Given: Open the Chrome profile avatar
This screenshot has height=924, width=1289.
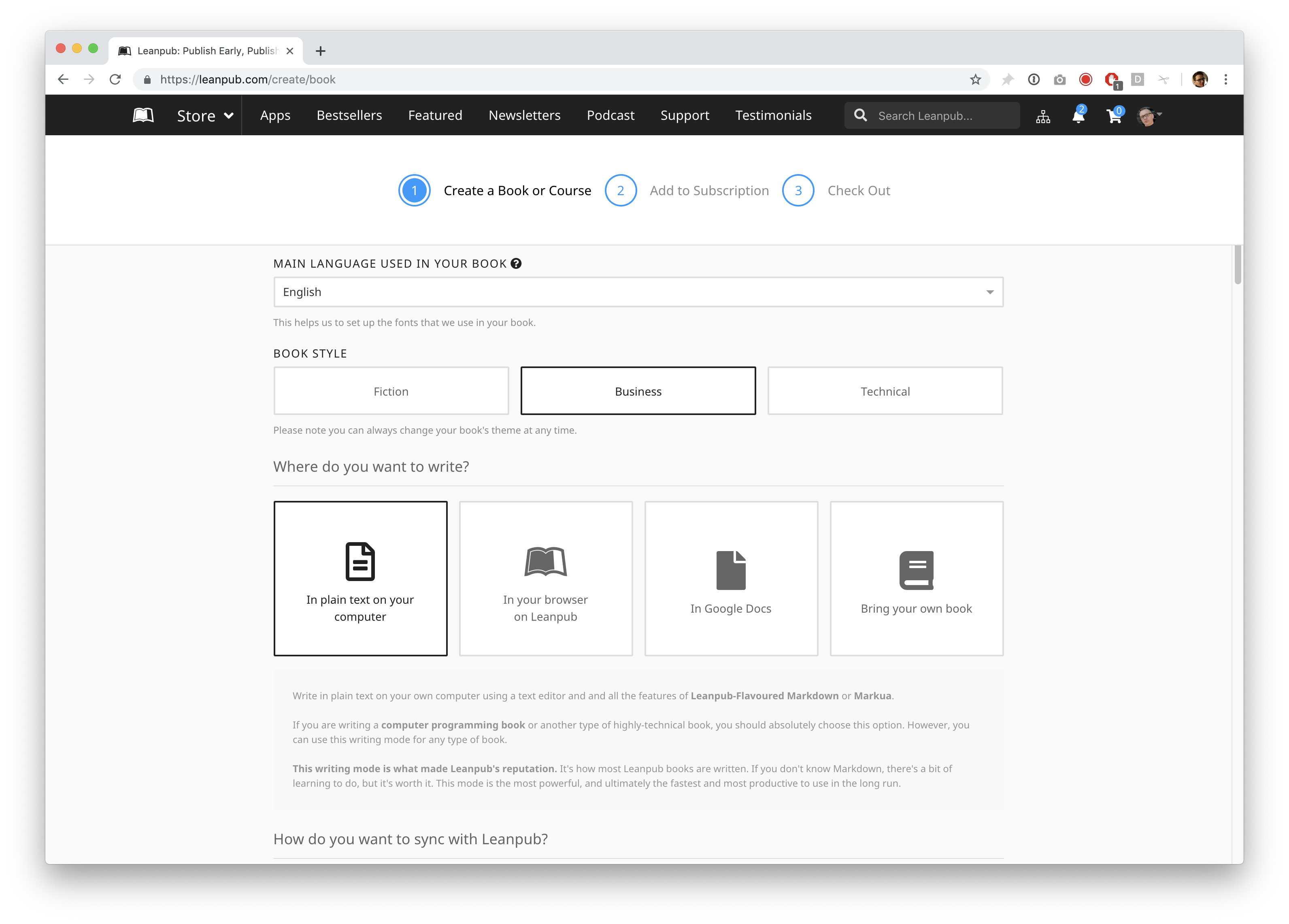Looking at the screenshot, I should (1200, 80).
